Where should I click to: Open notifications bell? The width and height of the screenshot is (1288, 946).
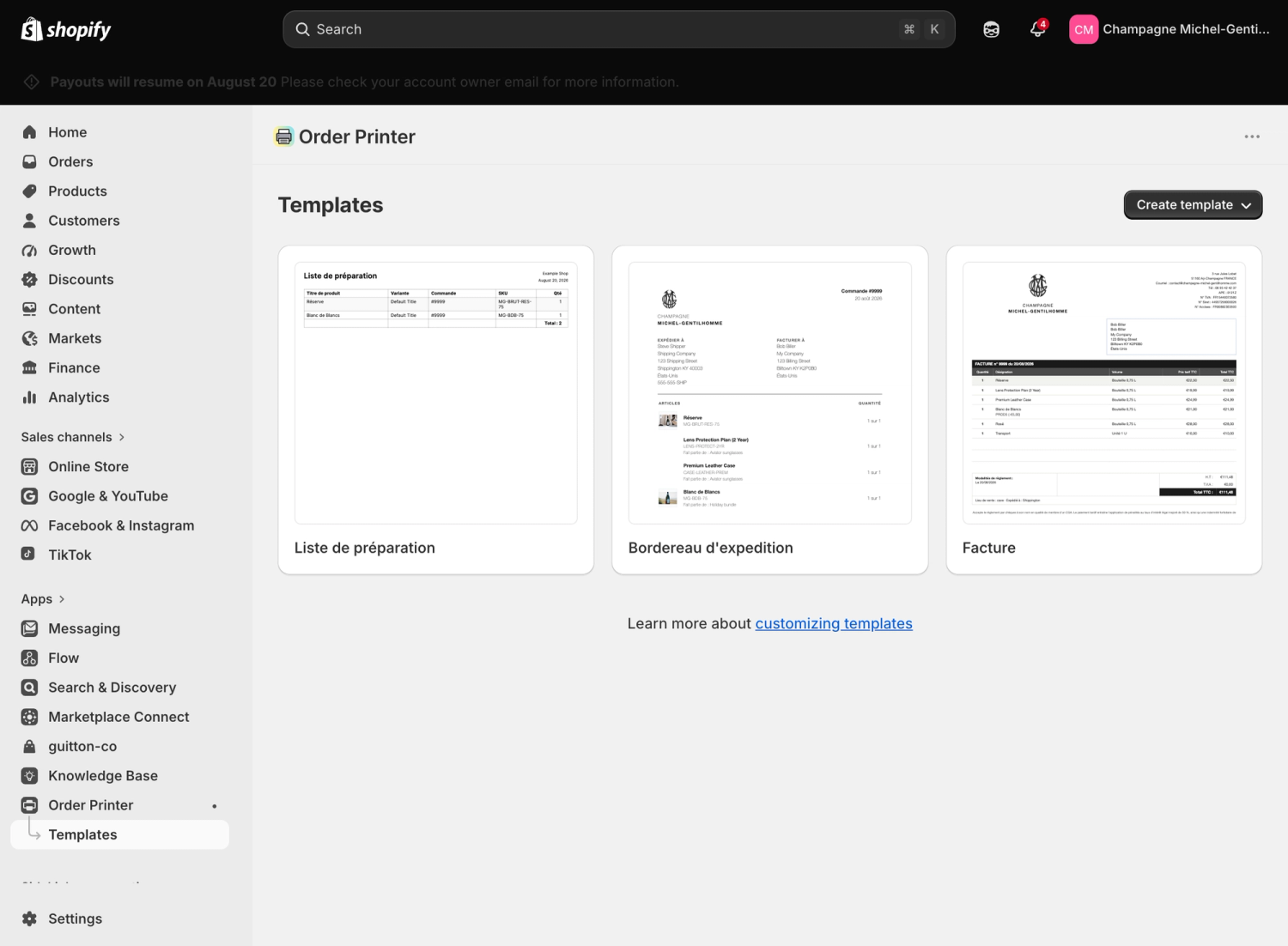click(1038, 29)
